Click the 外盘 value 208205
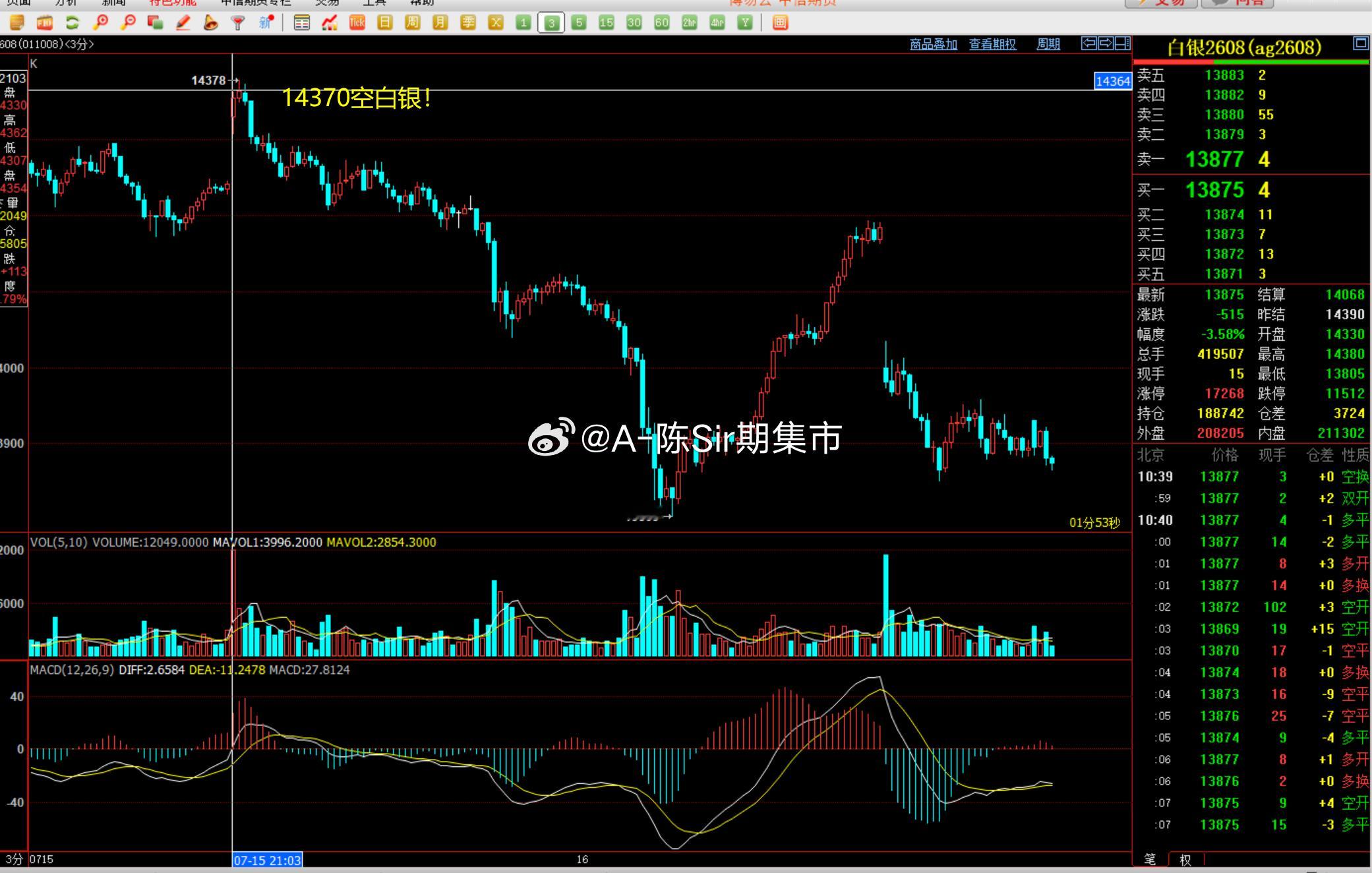Image resolution: width=1372 pixels, height=873 pixels. click(x=1220, y=433)
